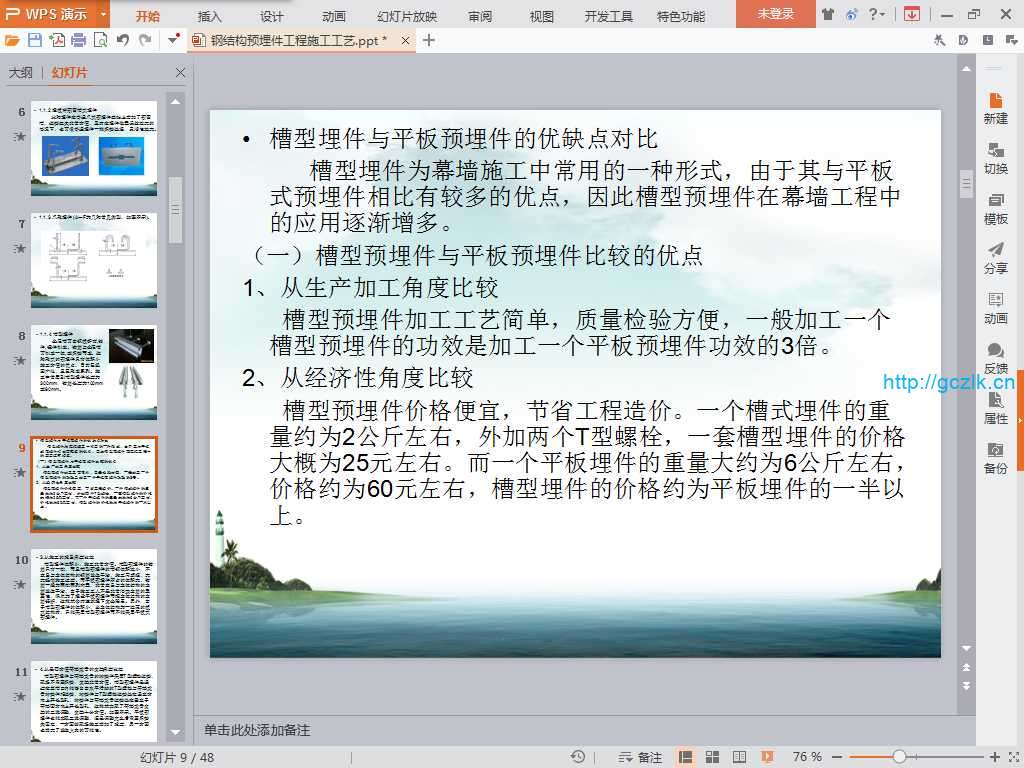Switch to reading view in status bar
The height and width of the screenshot is (768, 1024).
tap(740, 757)
